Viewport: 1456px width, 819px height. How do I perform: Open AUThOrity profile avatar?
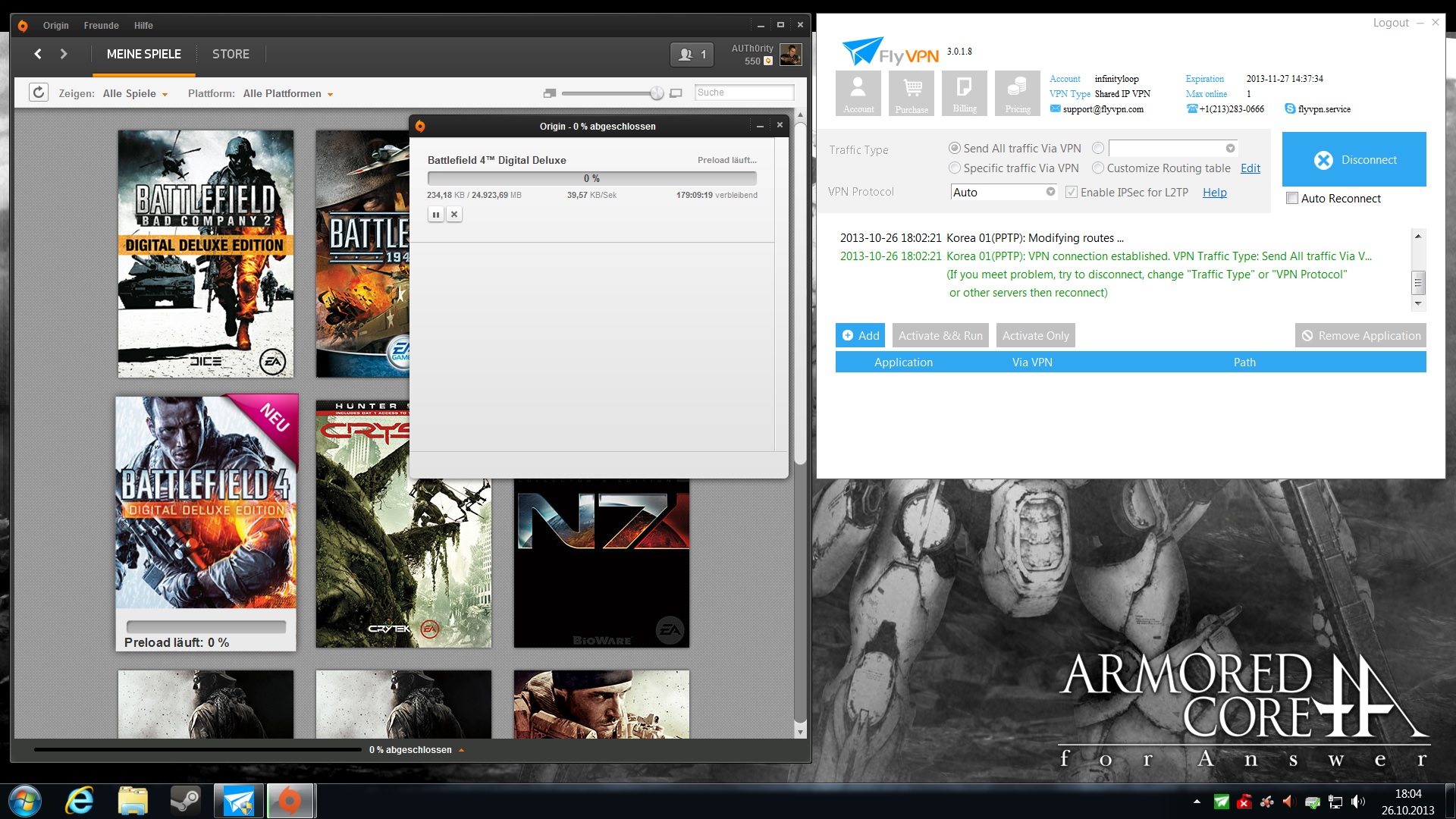click(790, 55)
